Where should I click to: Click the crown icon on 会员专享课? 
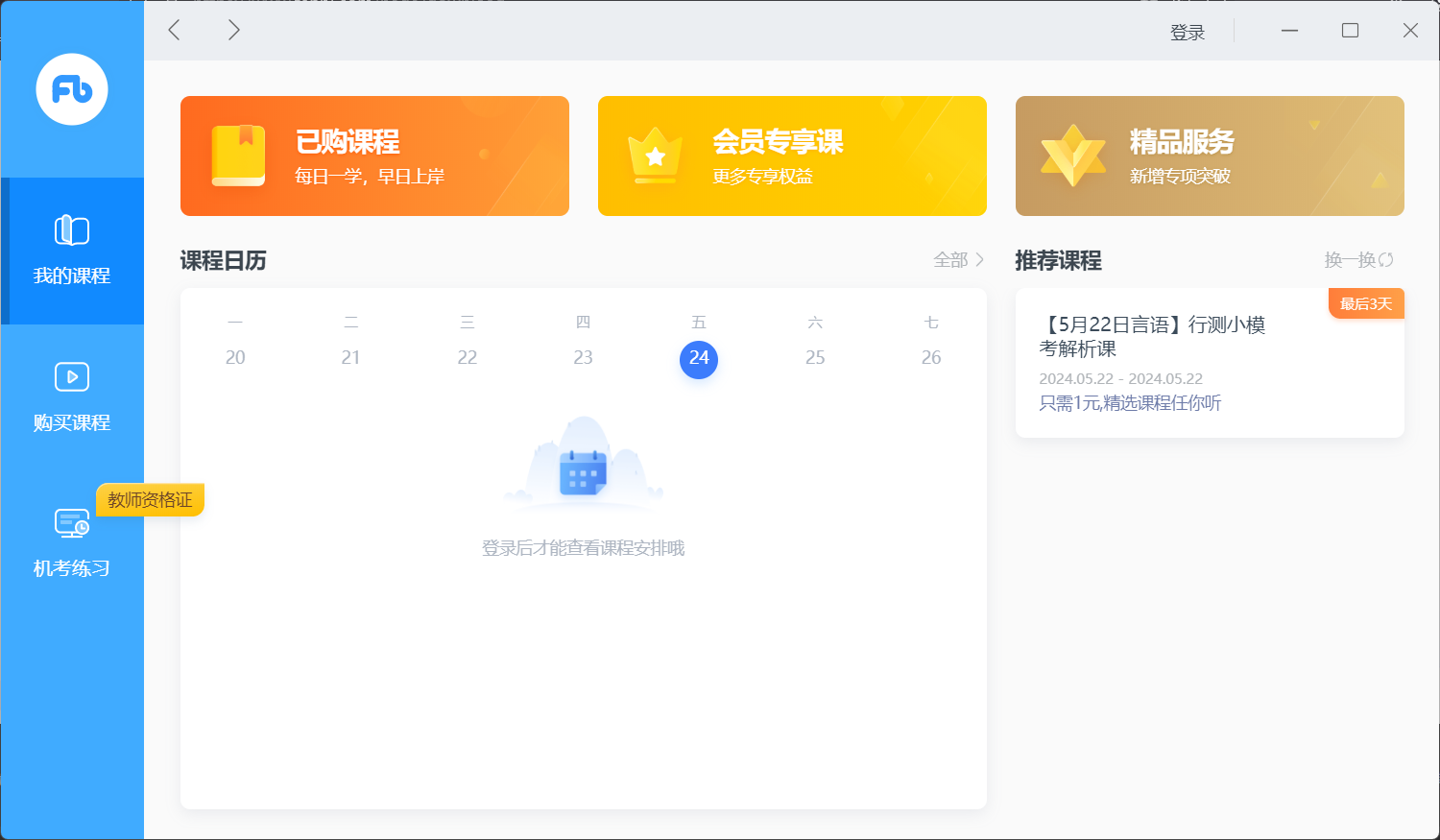coord(655,156)
